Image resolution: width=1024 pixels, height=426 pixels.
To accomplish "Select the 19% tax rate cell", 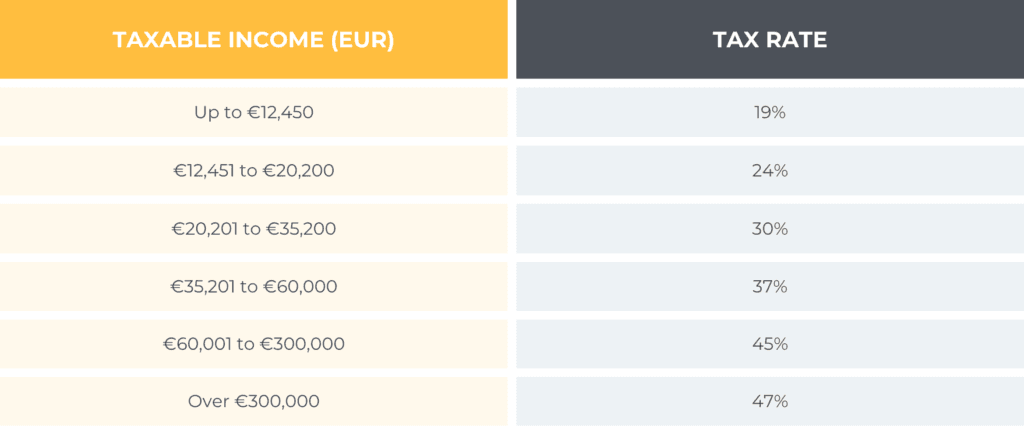I will click(x=769, y=113).
